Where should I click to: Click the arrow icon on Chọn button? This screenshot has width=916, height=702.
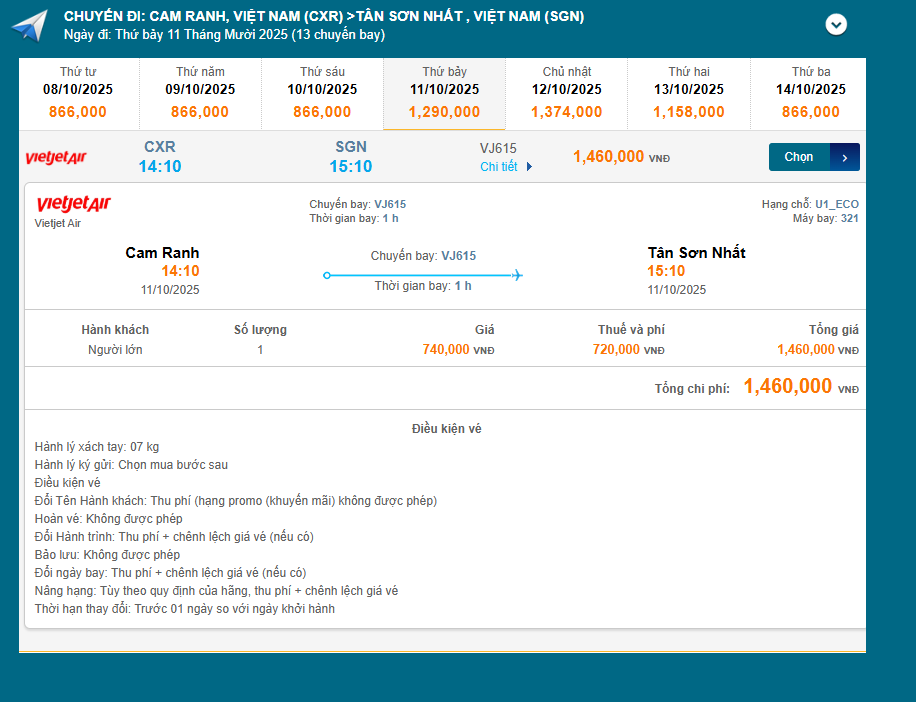845,157
